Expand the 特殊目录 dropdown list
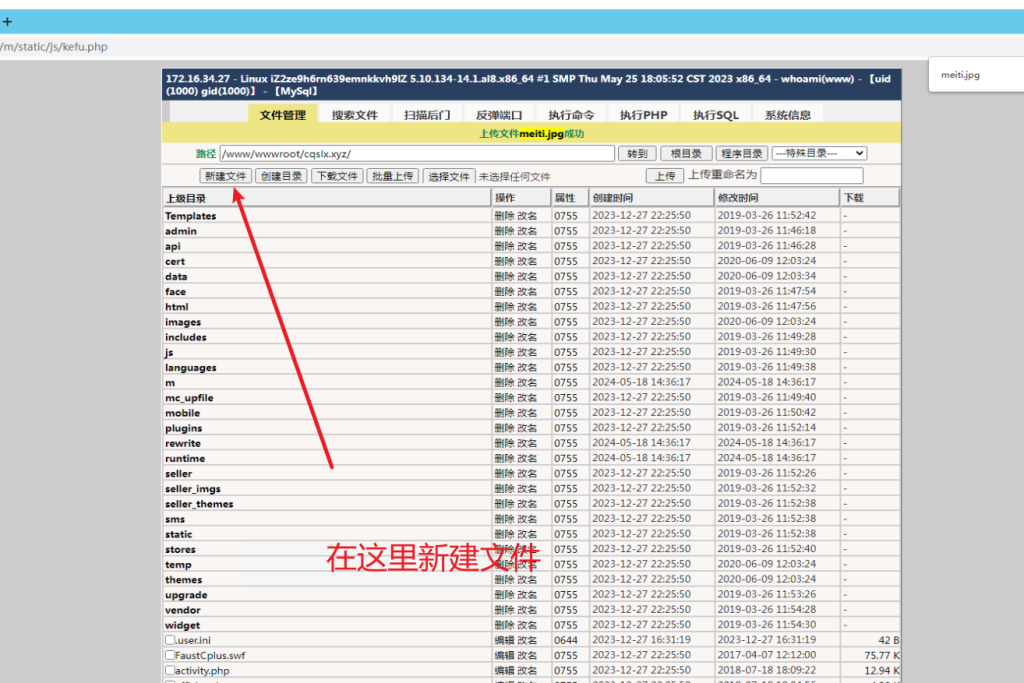Image resolution: width=1024 pixels, height=683 pixels. [819, 153]
